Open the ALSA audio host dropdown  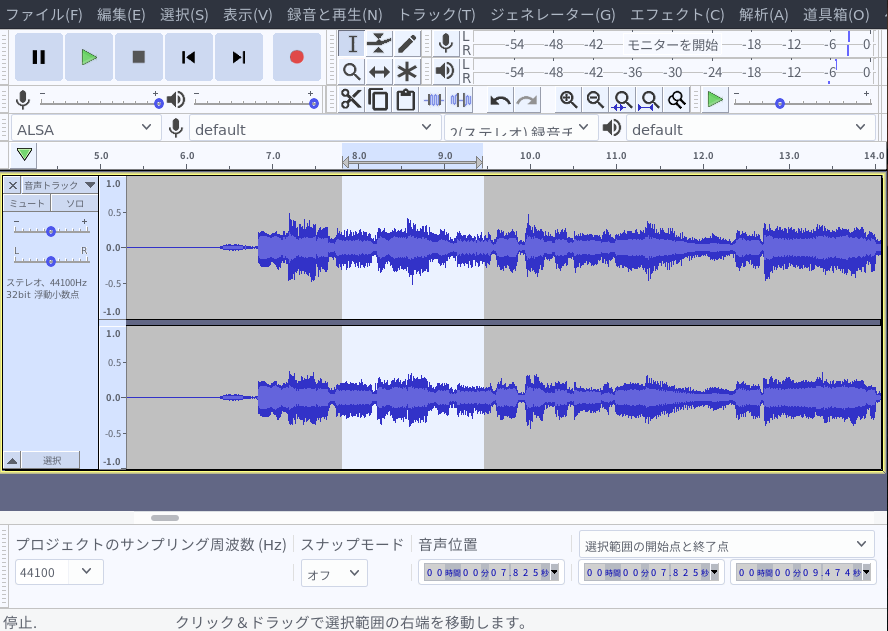[x=84, y=129]
